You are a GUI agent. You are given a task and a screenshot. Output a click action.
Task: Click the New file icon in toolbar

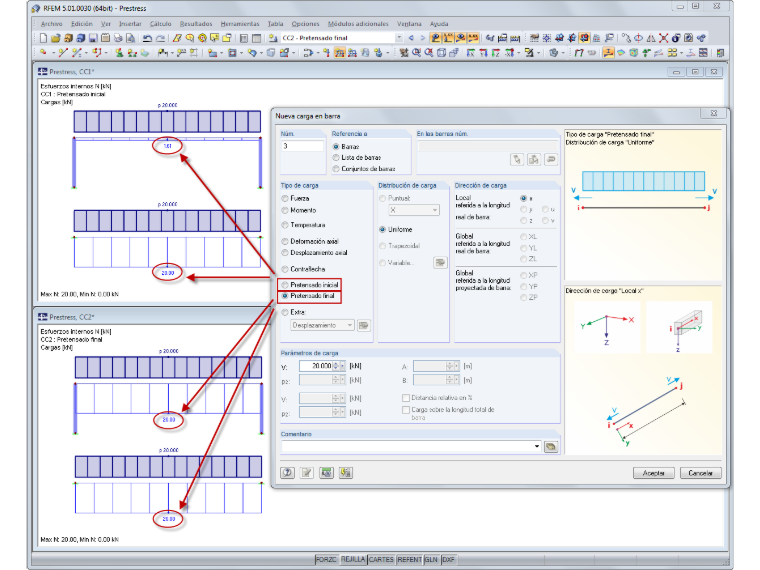(x=44, y=38)
